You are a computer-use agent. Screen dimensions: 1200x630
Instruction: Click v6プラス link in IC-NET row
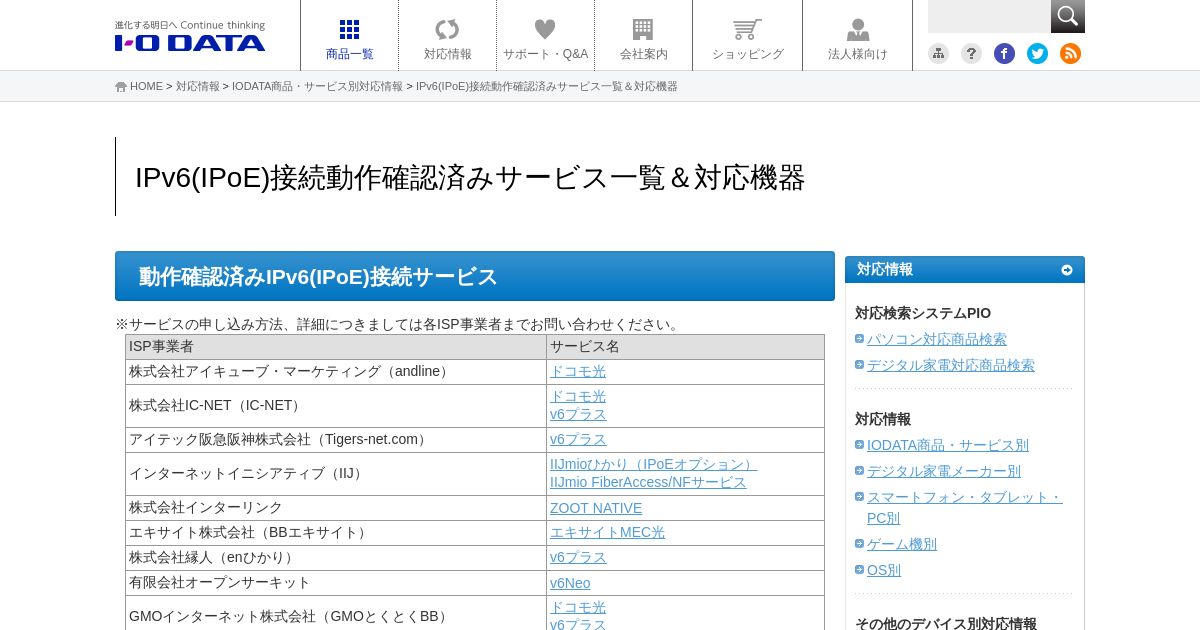point(578,415)
